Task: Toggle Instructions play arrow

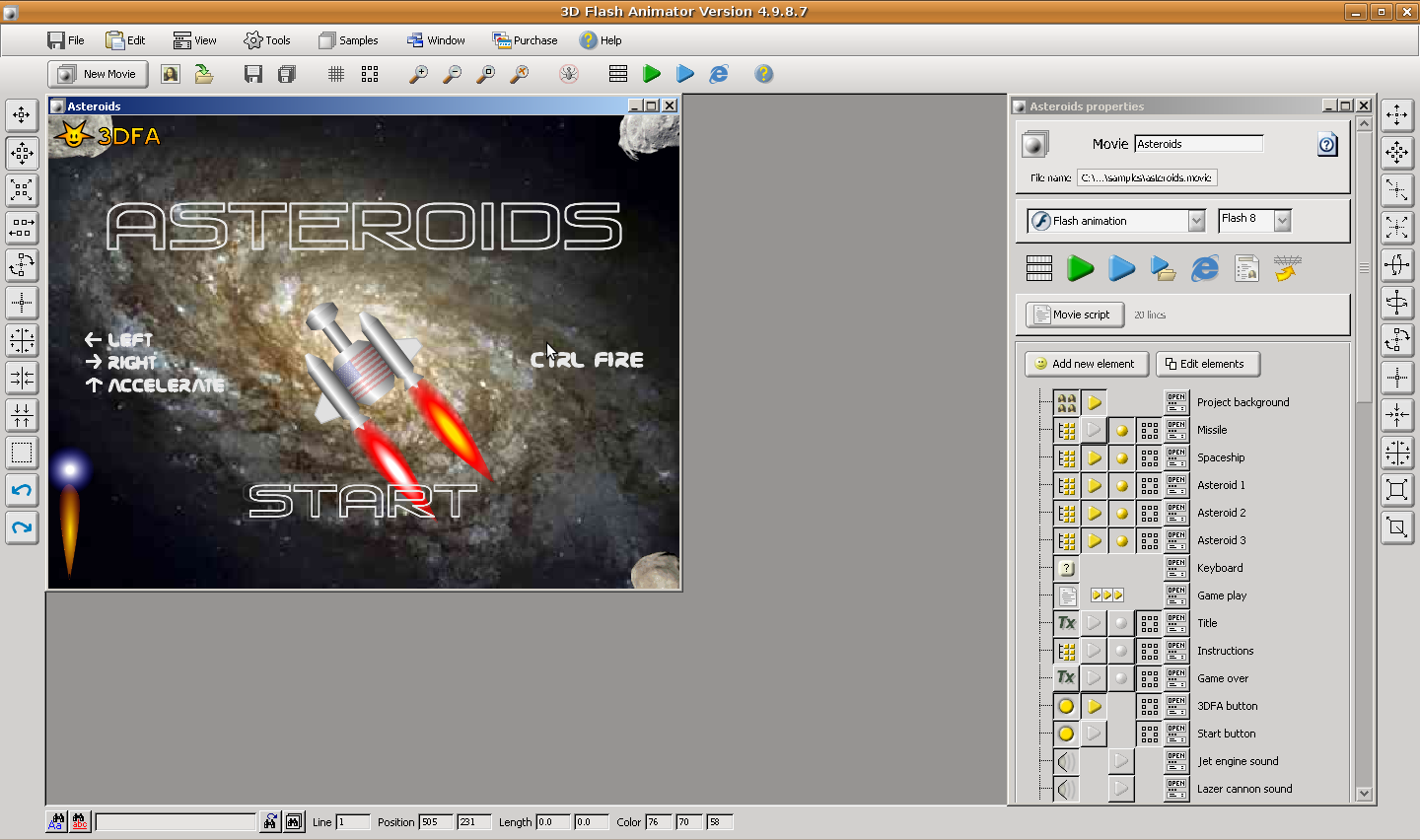Action: [x=1094, y=651]
